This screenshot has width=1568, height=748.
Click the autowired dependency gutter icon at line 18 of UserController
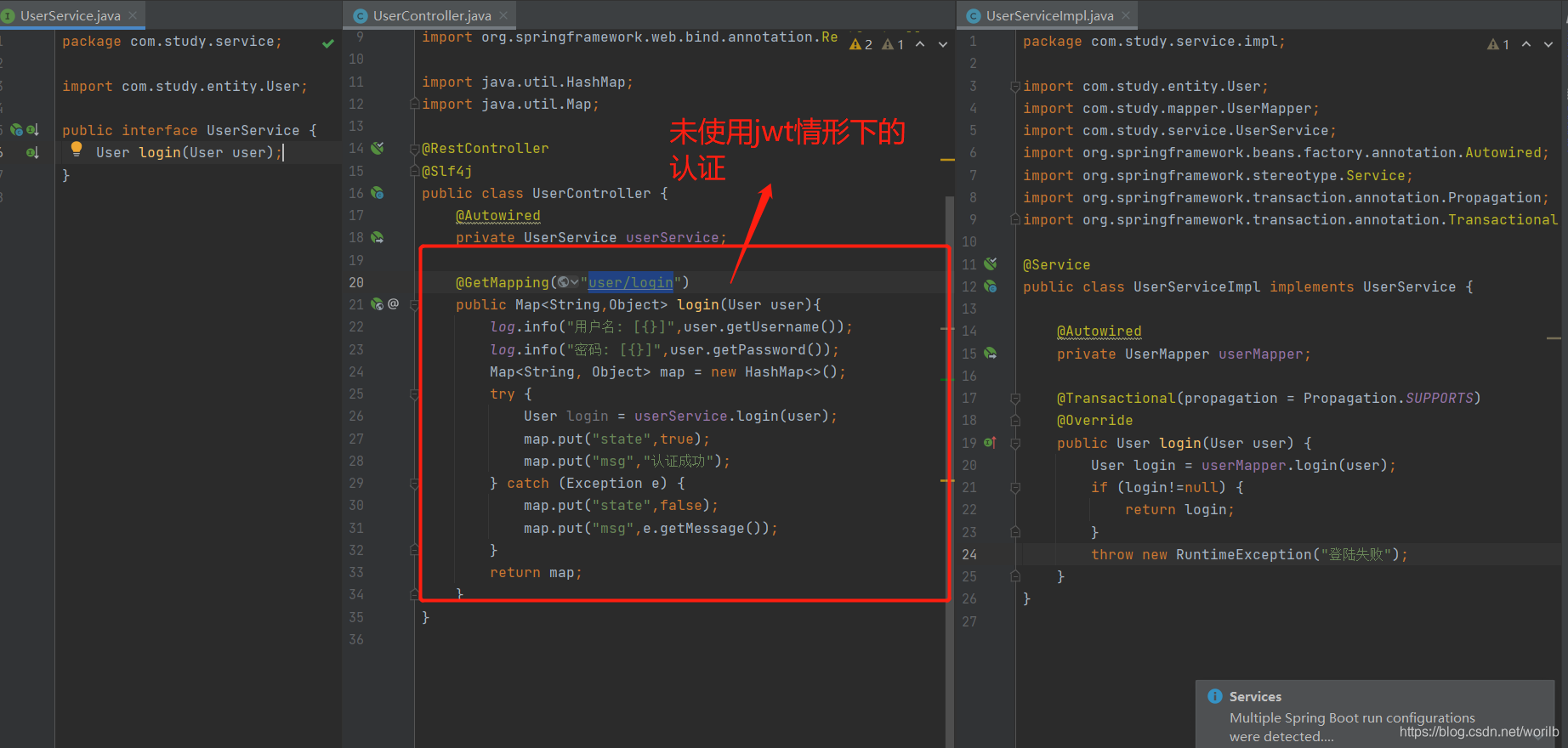(x=378, y=237)
